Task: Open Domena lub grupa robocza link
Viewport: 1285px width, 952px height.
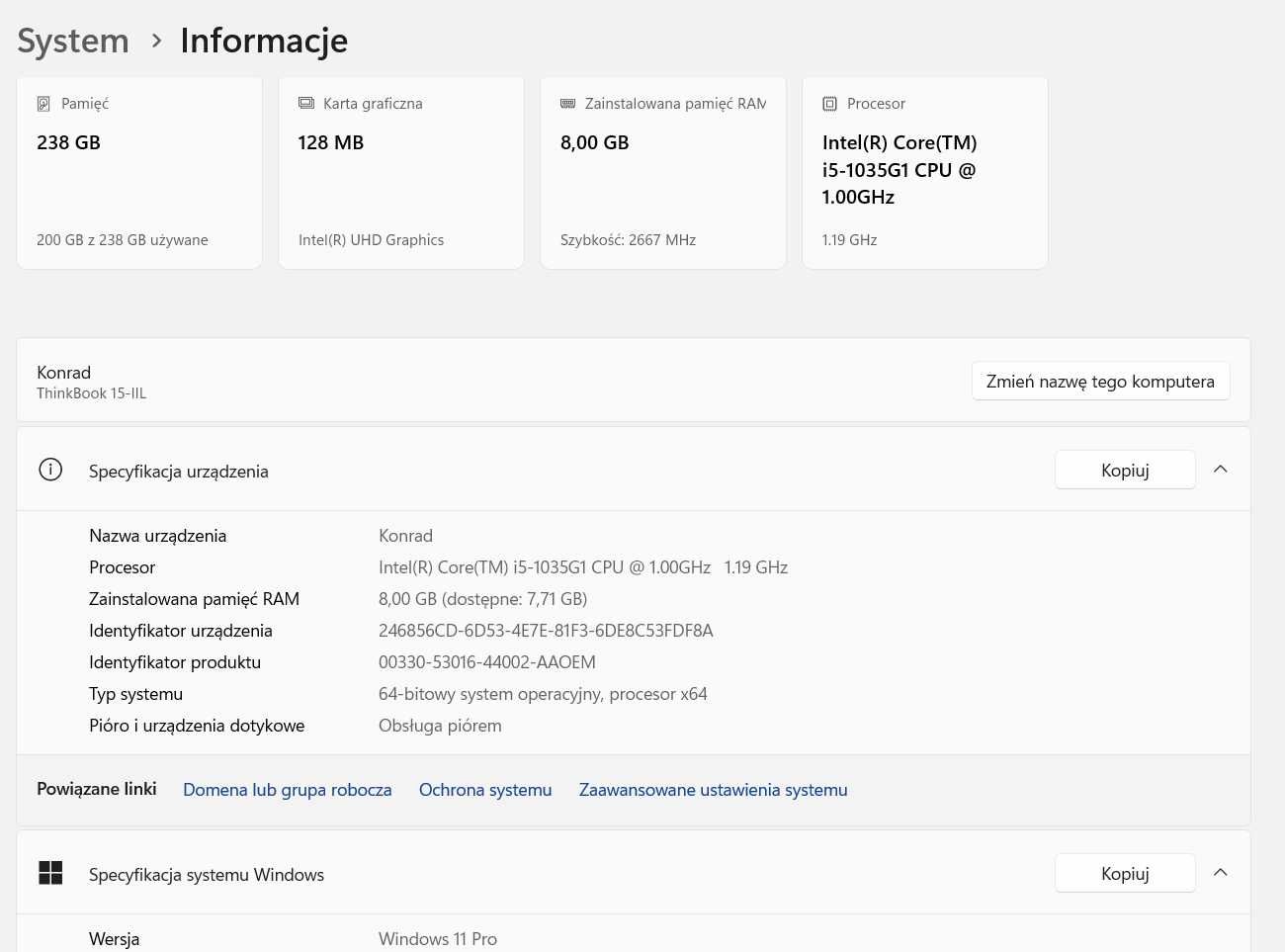Action: click(288, 790)
